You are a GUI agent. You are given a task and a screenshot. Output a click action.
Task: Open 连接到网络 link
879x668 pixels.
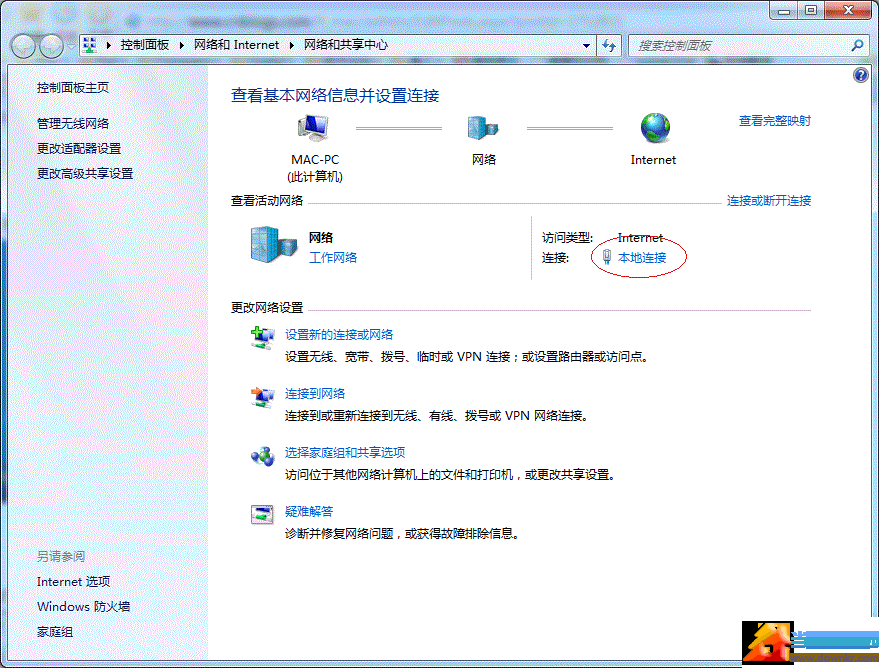(x=314, y=393)
